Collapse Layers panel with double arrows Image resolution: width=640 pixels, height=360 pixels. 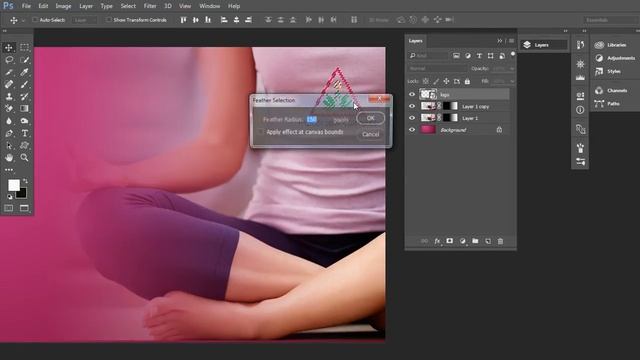(x=500, y=41)
